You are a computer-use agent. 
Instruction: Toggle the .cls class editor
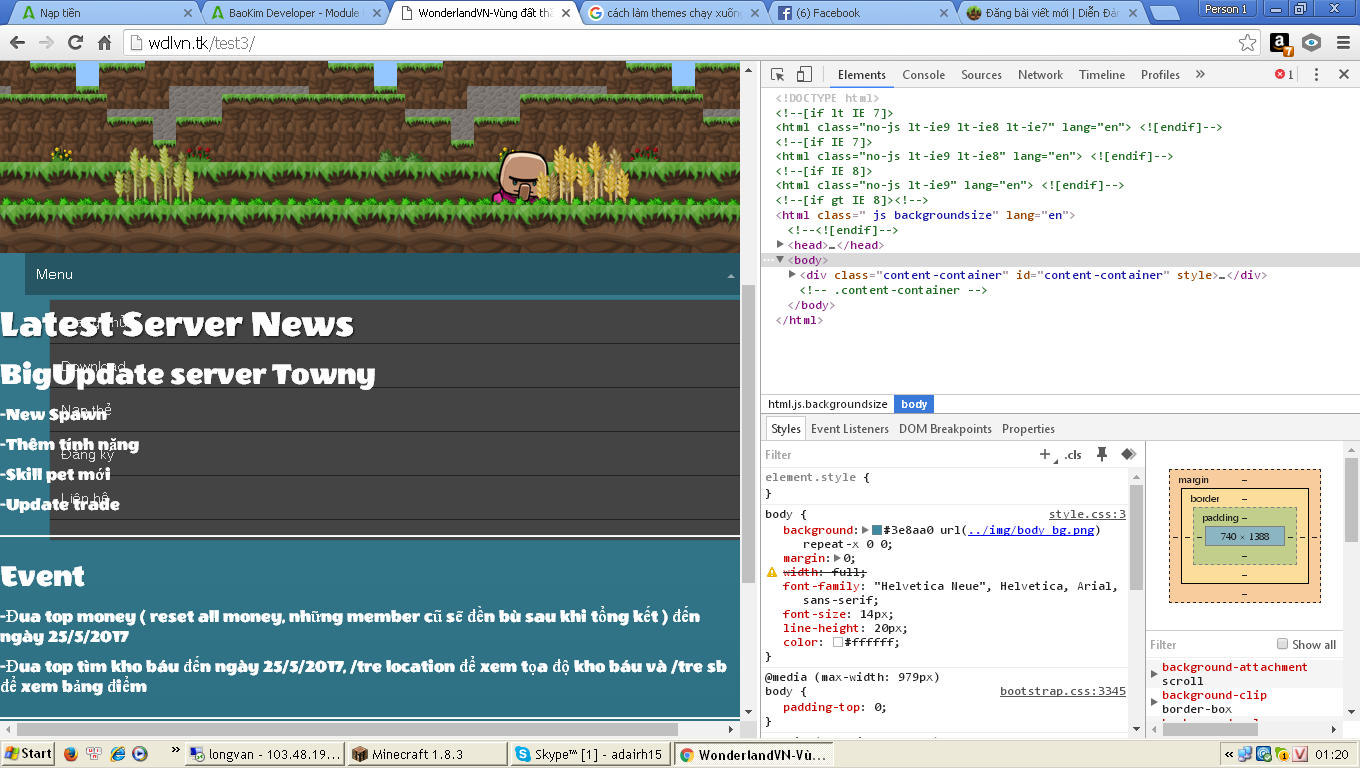click(1073, 455)
